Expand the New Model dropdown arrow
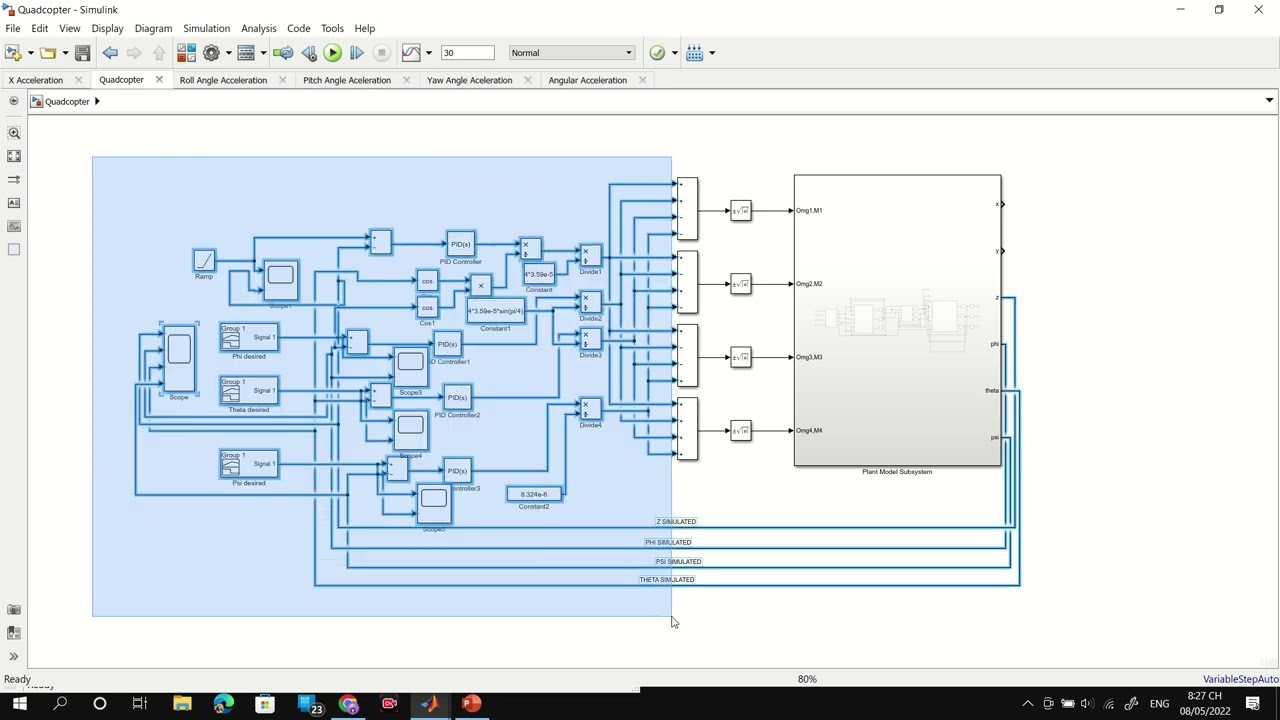Viewport: 1280px width, 720px height. coord(30,53)
